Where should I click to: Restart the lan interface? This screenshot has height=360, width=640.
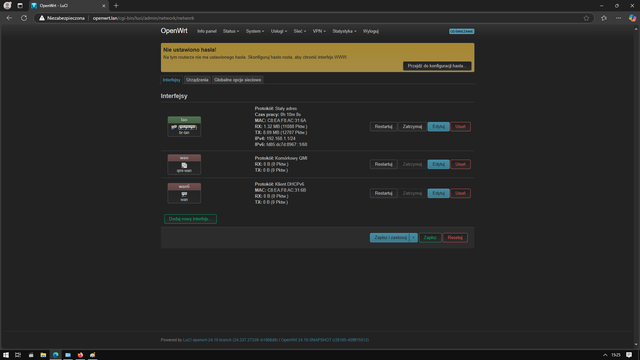(383, 127)
